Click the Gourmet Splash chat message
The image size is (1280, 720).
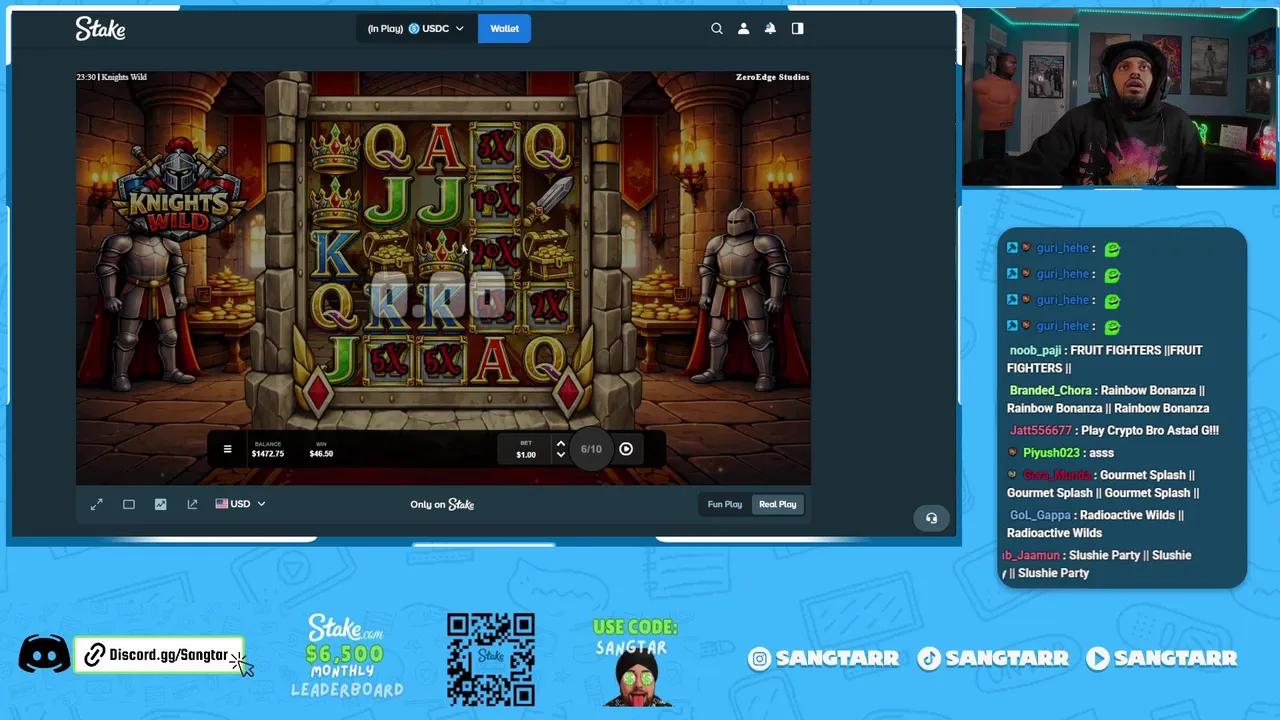1103,484
